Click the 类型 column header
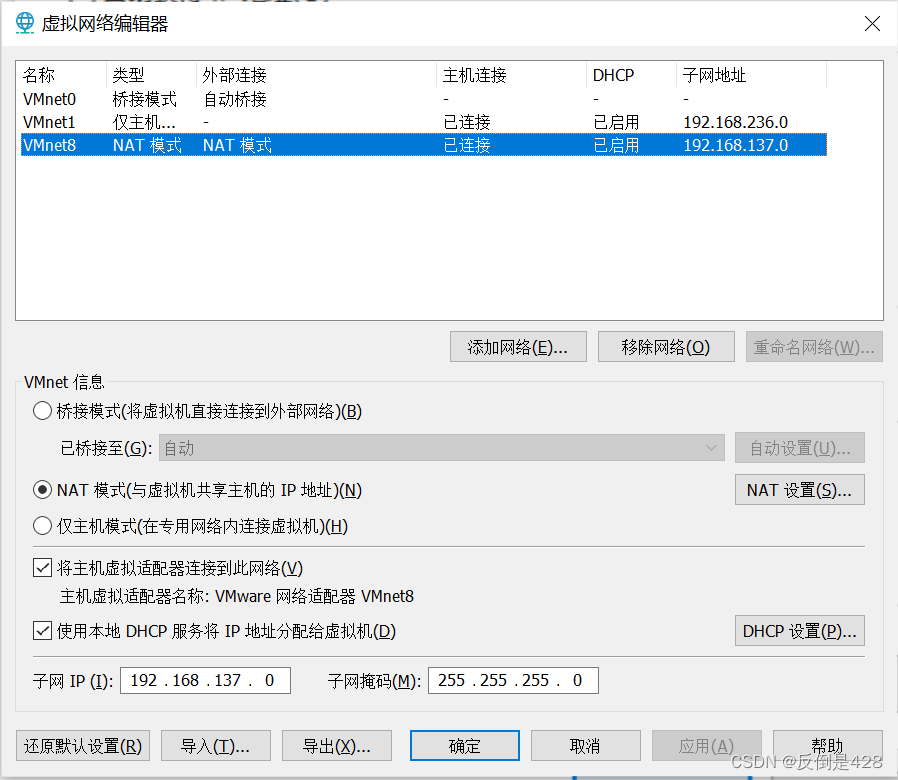The image size is (898, 780). pos(151,75)
